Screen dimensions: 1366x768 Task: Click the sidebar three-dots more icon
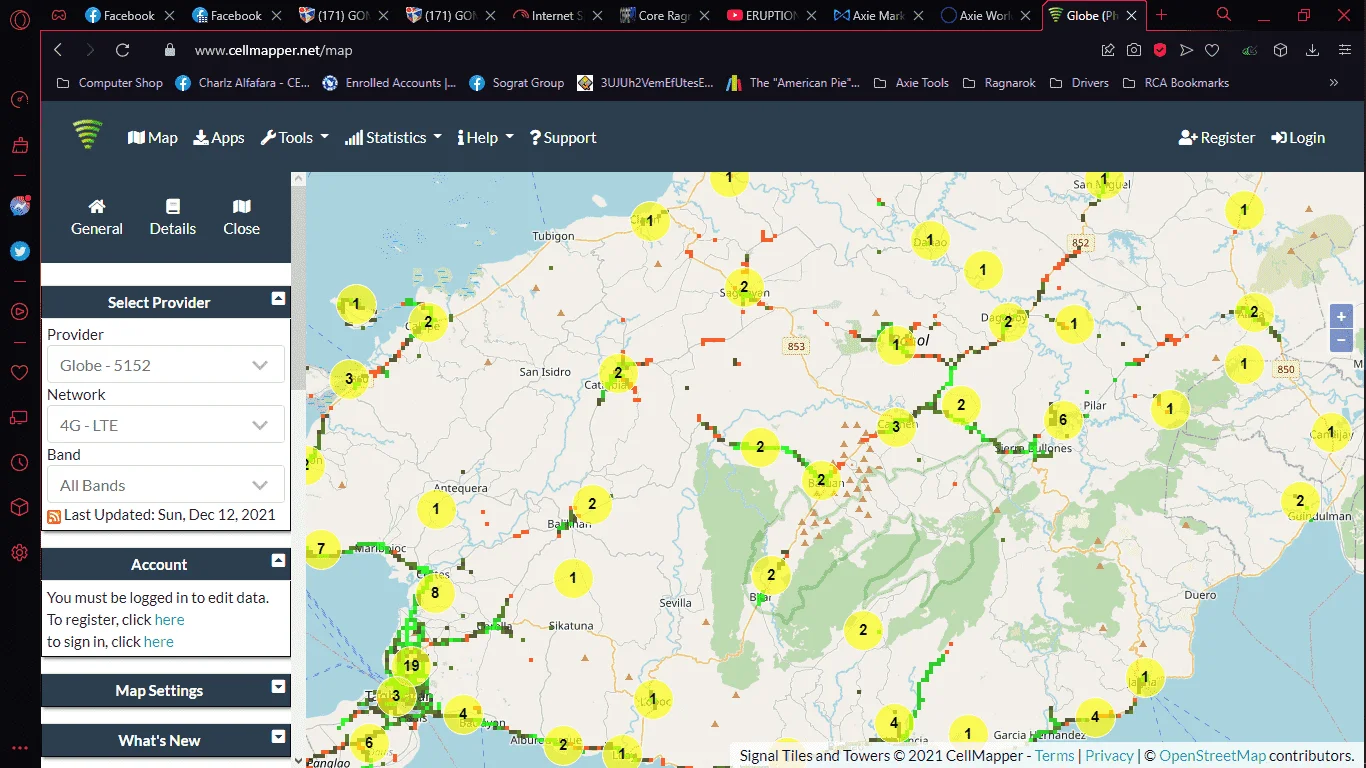[x=19, y=747]
